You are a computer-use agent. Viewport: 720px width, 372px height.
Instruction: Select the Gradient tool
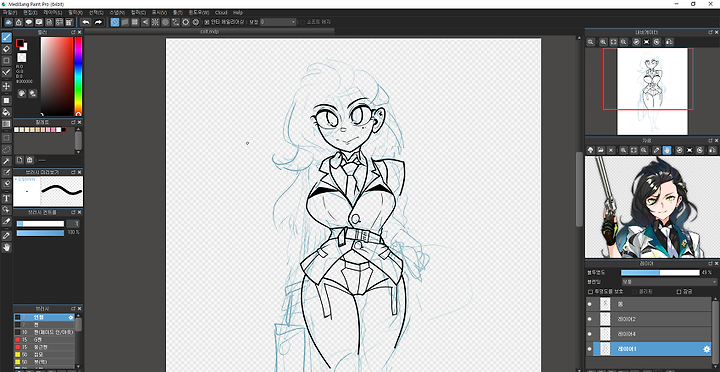6,124
